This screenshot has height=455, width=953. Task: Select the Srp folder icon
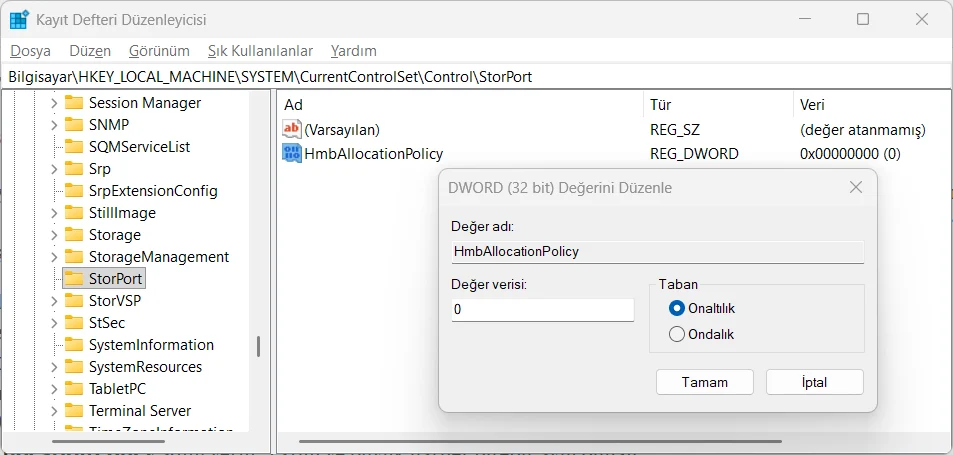(x=74, y=168)
